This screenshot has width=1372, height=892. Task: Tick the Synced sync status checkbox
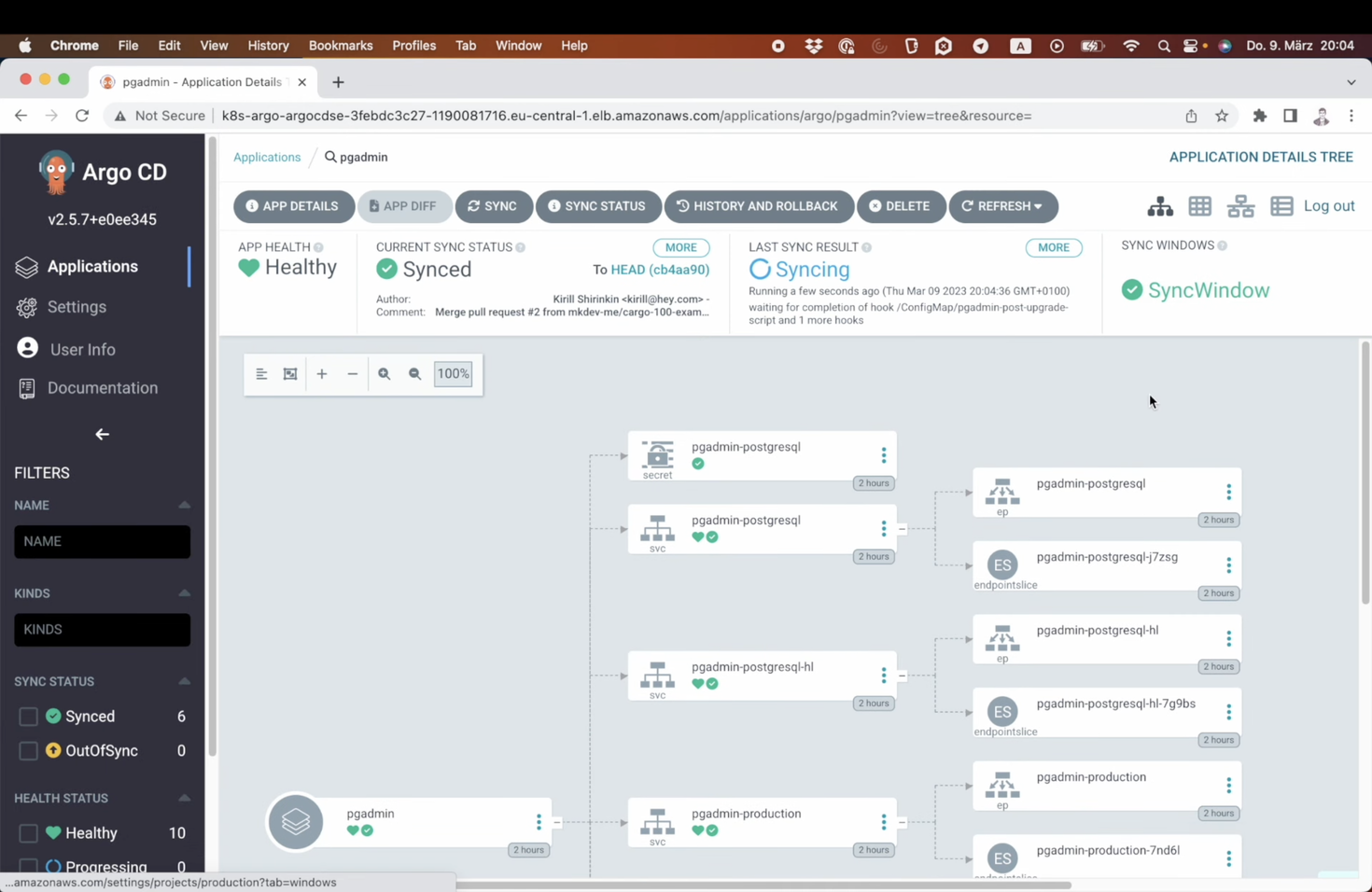pyautogui.click(x=28, y=717)
